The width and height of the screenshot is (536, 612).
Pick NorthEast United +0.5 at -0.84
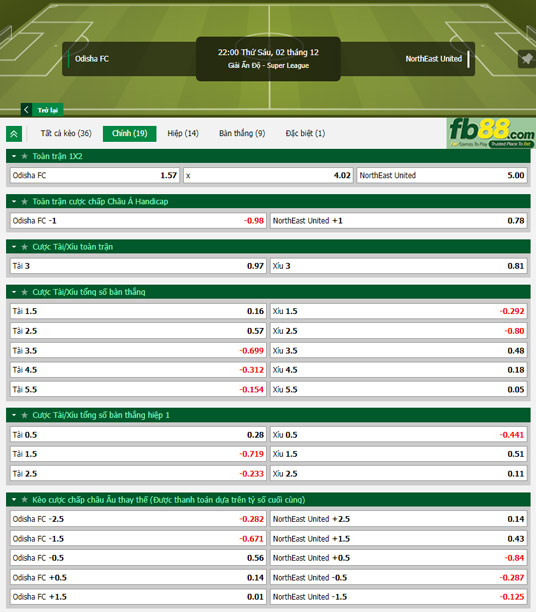pyautogui.click(x=399, y=558)
